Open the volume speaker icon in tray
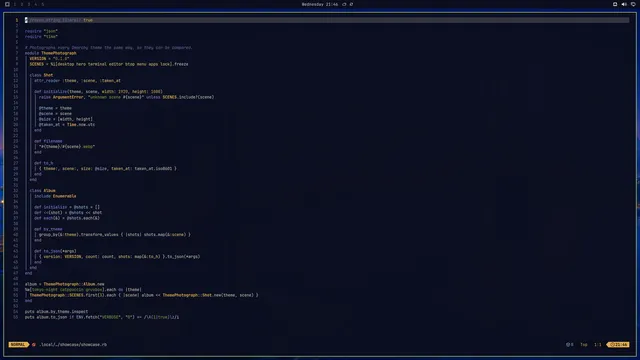 point(624,4)
